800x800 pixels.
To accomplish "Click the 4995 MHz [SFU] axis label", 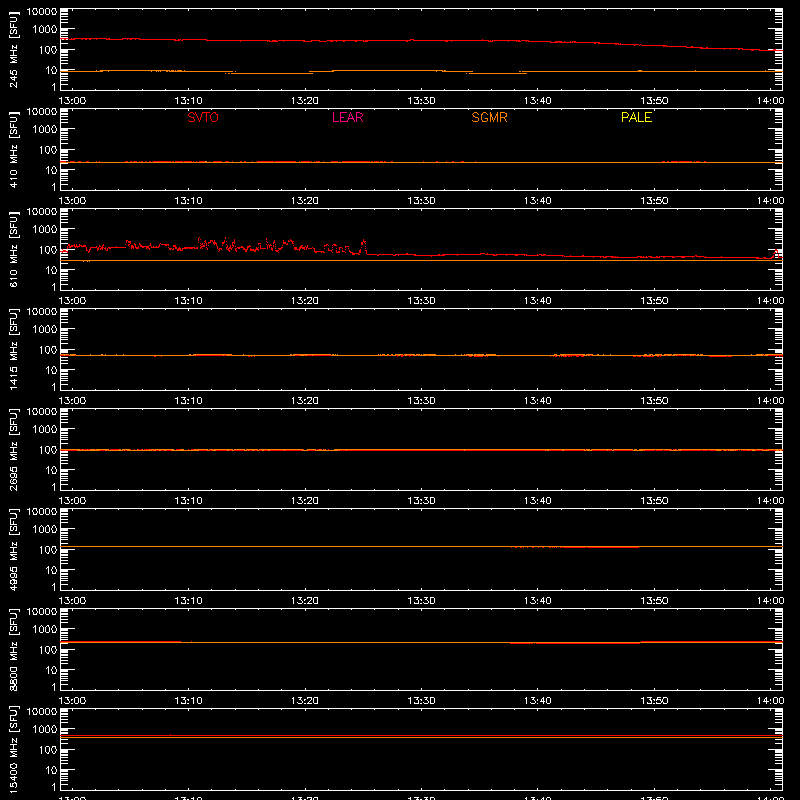I will pyautogui.click(x=13, y=549).
